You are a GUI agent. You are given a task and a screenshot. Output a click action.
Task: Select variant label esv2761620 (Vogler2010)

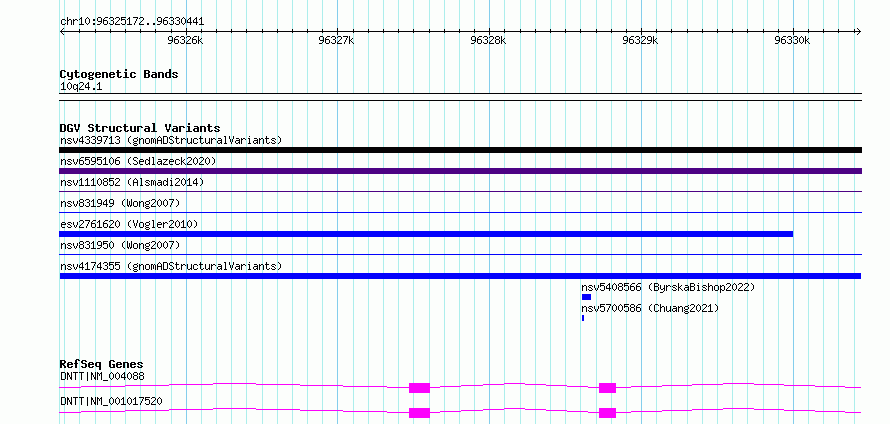(129, 224)
